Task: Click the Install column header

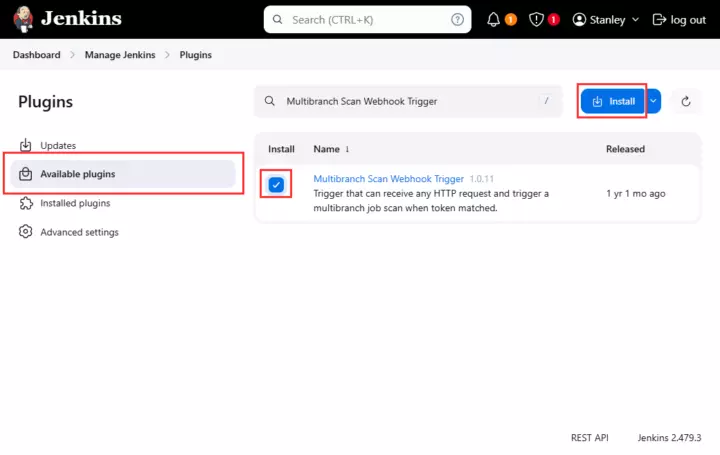Action: [281, 149]
